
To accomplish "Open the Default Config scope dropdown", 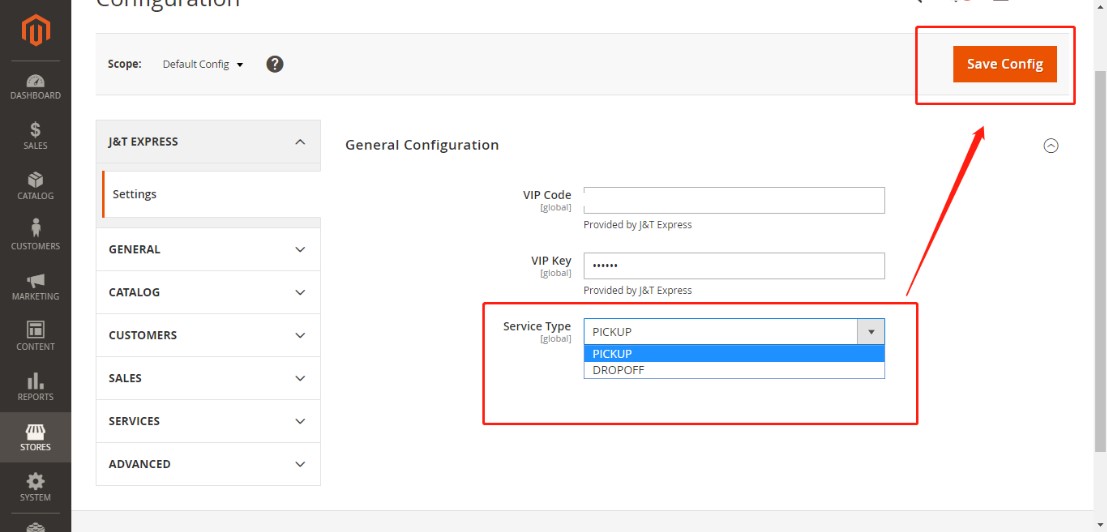I will tap(203, 64).
